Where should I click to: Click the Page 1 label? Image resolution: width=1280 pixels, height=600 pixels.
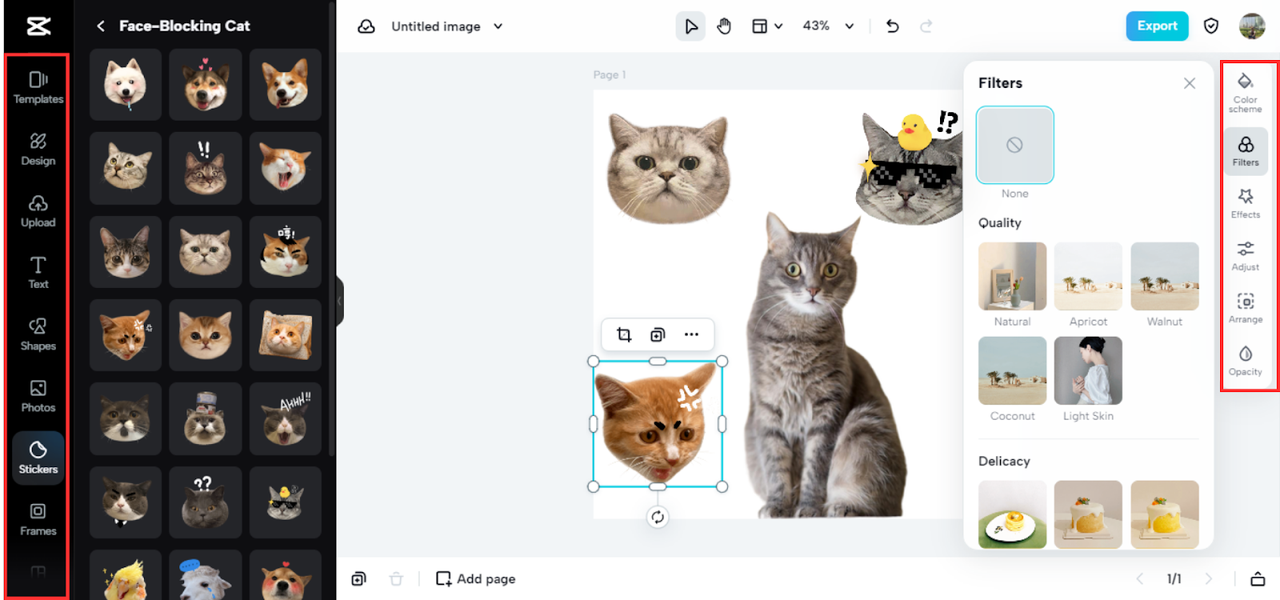point(609,75)
